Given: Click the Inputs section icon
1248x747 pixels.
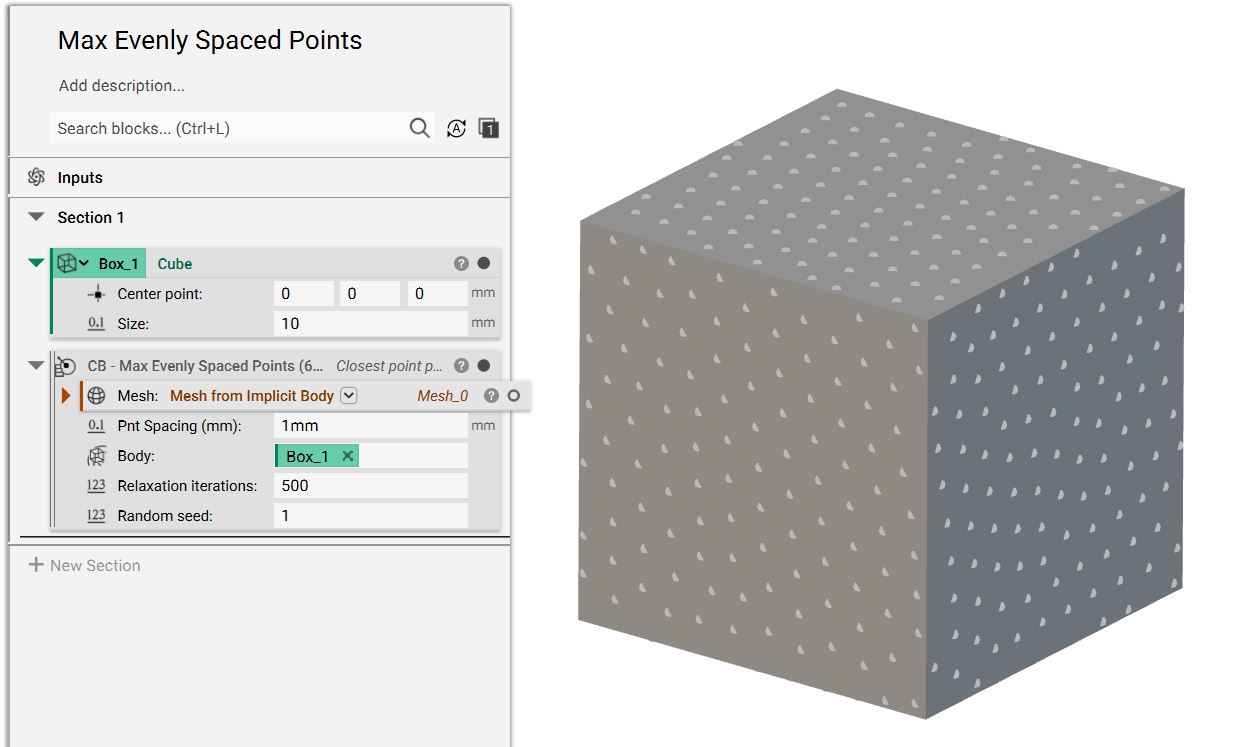Looking at the screenshot, I should point(37,177).
